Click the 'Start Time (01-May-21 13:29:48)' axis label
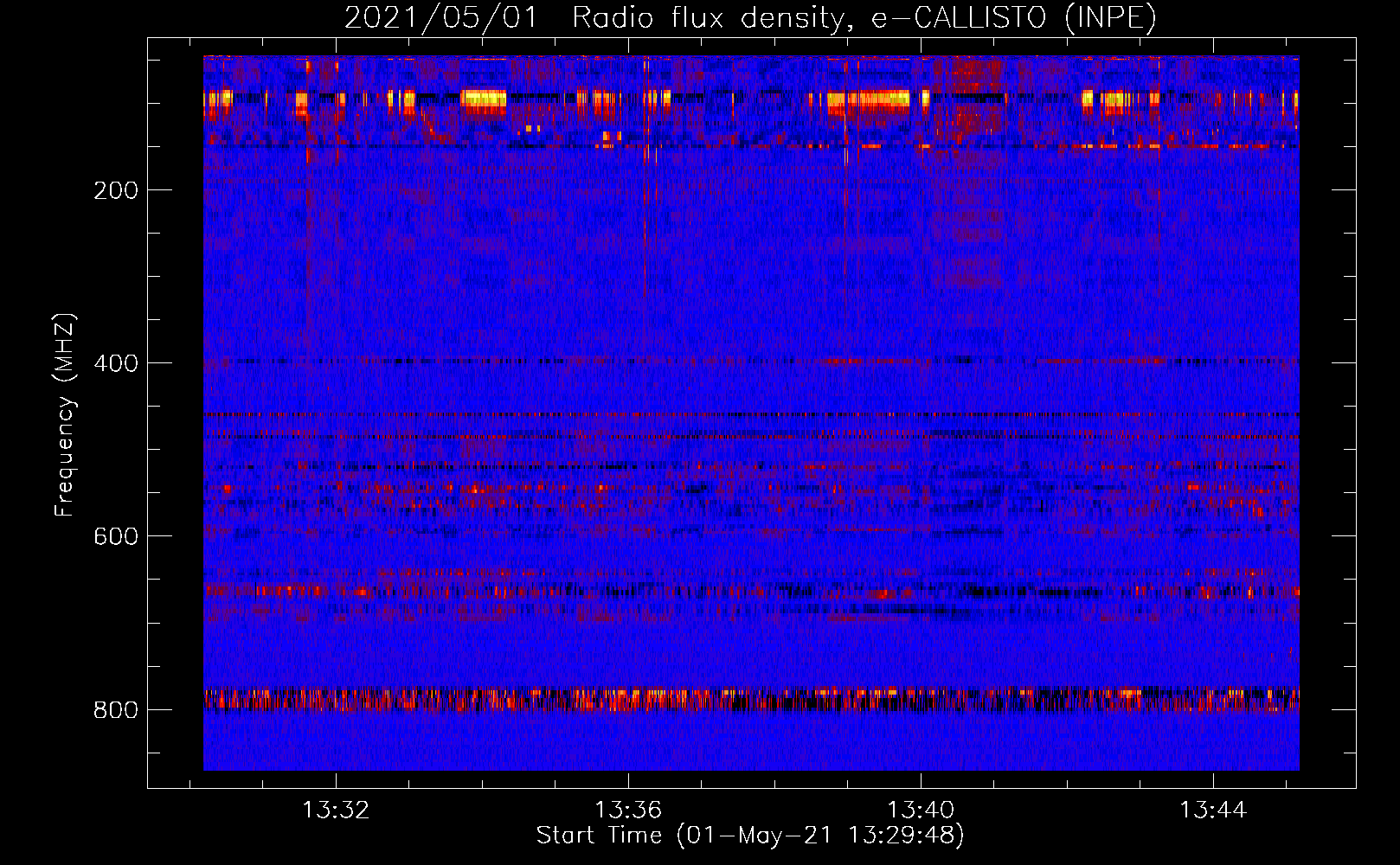The width and height of the screenshot is (1400, 865). click(x=750, y=836)
